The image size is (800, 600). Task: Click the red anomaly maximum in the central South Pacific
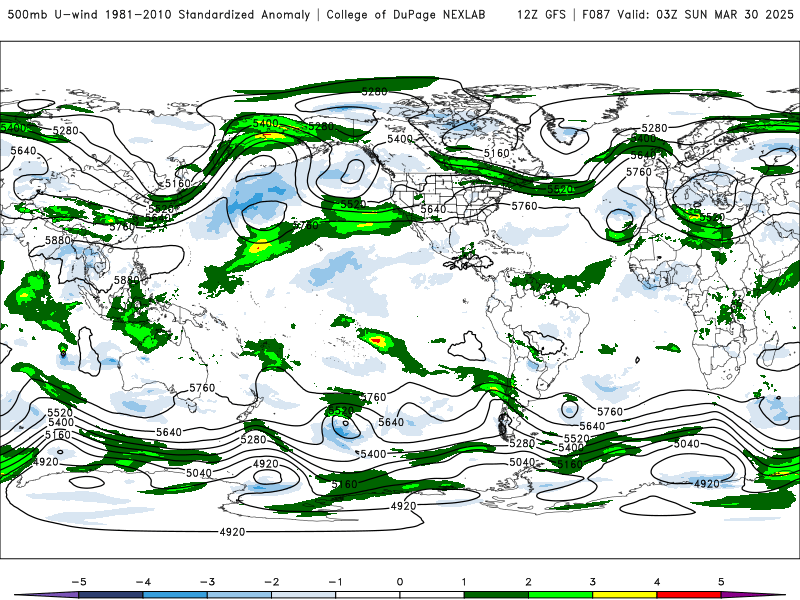coord(376,340)
